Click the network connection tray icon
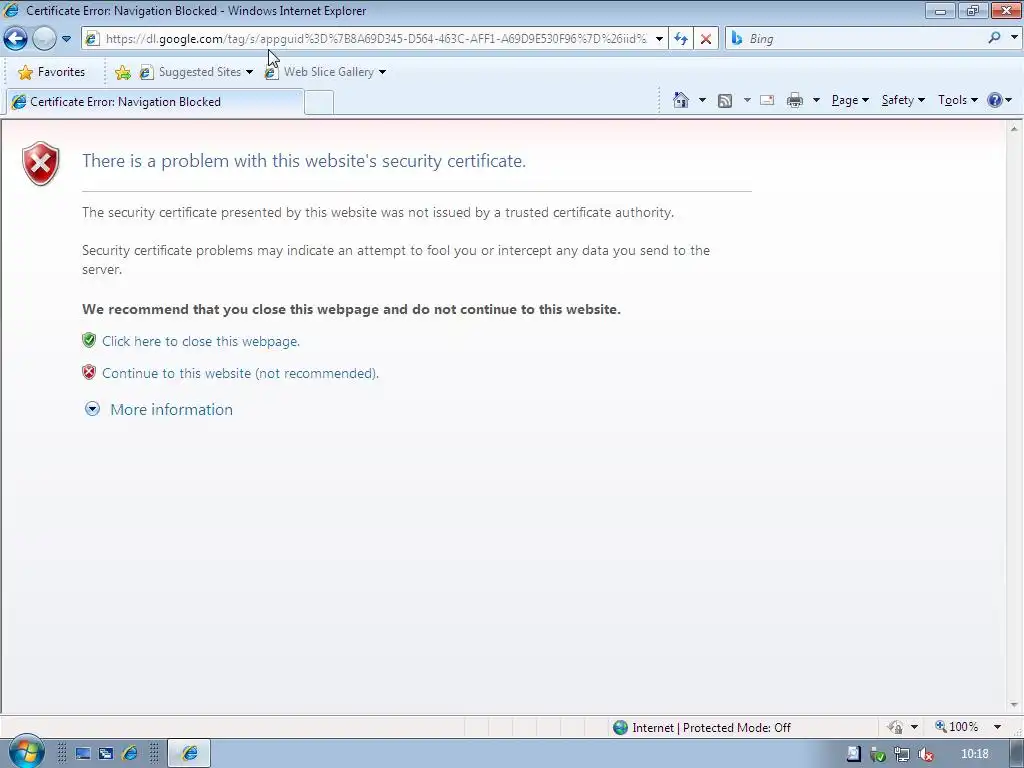 pos(902,754)
